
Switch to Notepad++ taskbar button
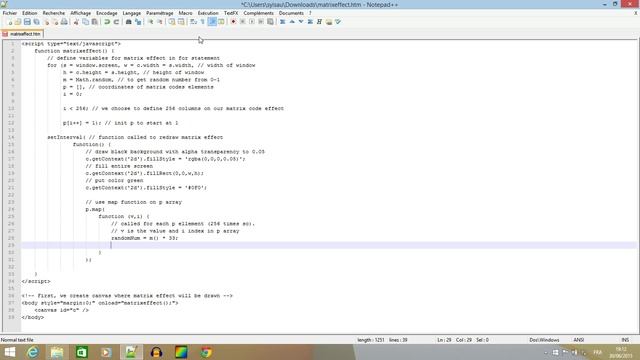[x=131, y=352]
